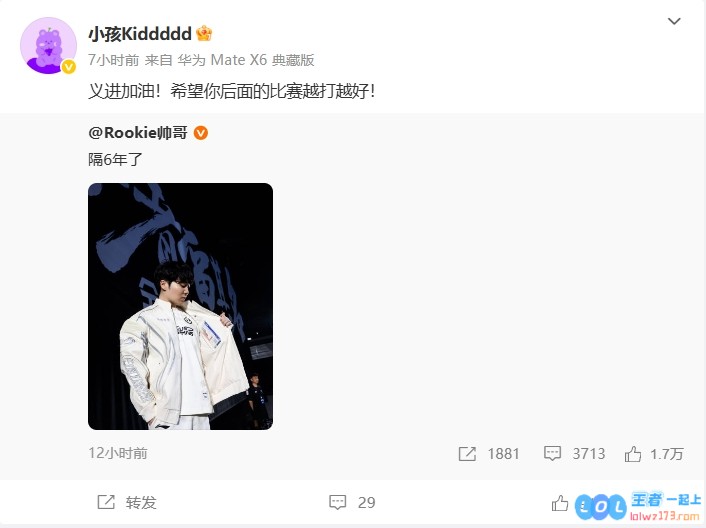Click the crown member icon beside username

coord(204,33)
